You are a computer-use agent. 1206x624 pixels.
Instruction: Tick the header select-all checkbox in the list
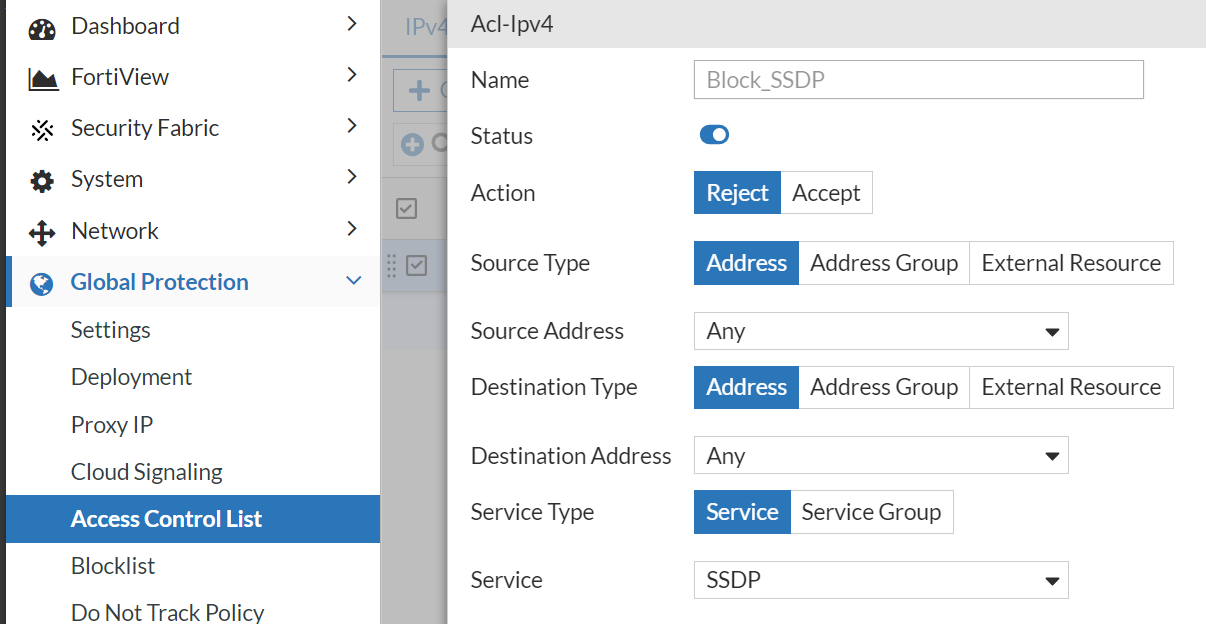[x=406, y=208]
